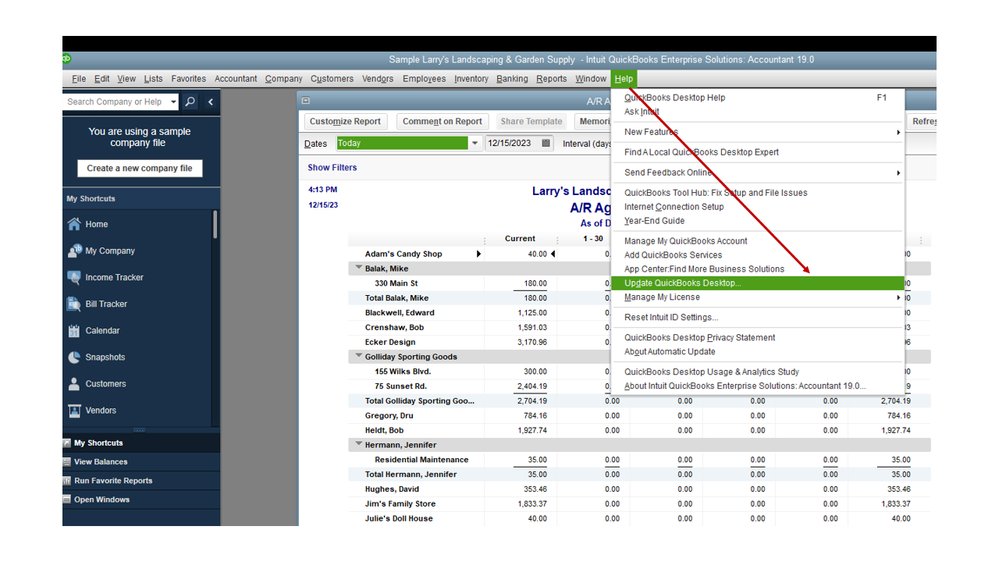Collapse the left sidebar with the arrow icon
Viewport: 999px width, 562px height.
(x=210, y=102)
